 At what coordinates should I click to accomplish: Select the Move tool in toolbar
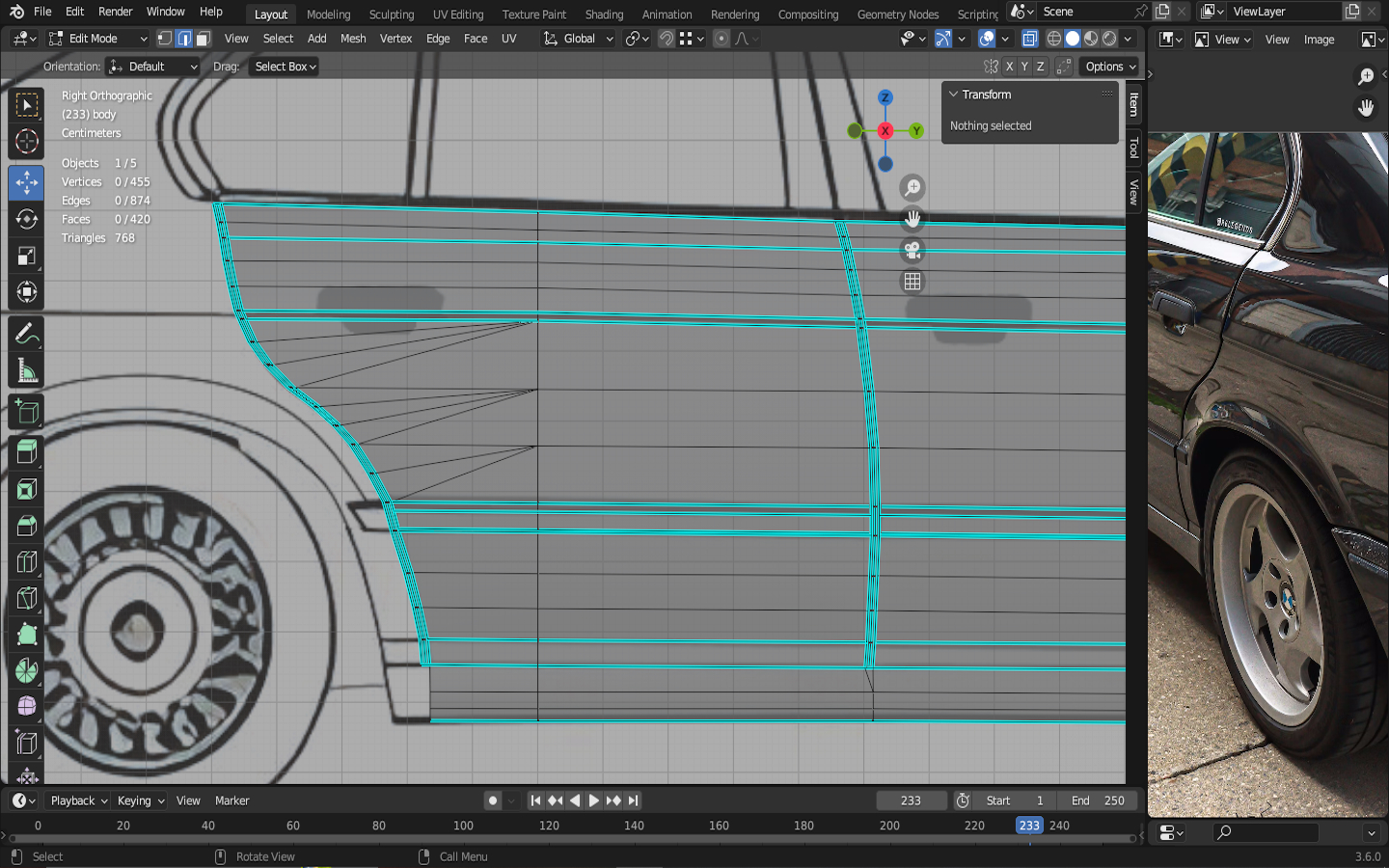click(27, 182)
